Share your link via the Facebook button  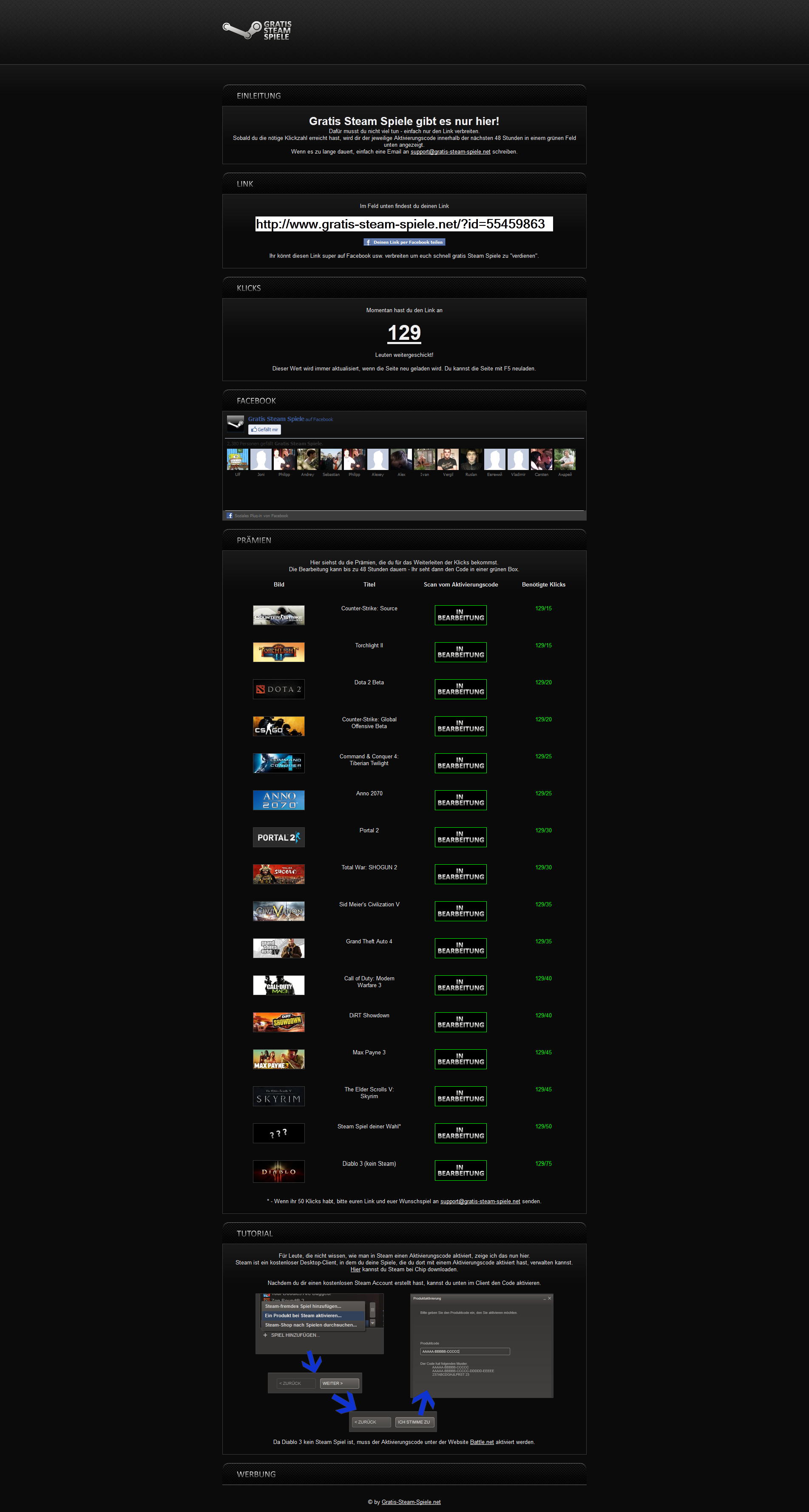404,242
